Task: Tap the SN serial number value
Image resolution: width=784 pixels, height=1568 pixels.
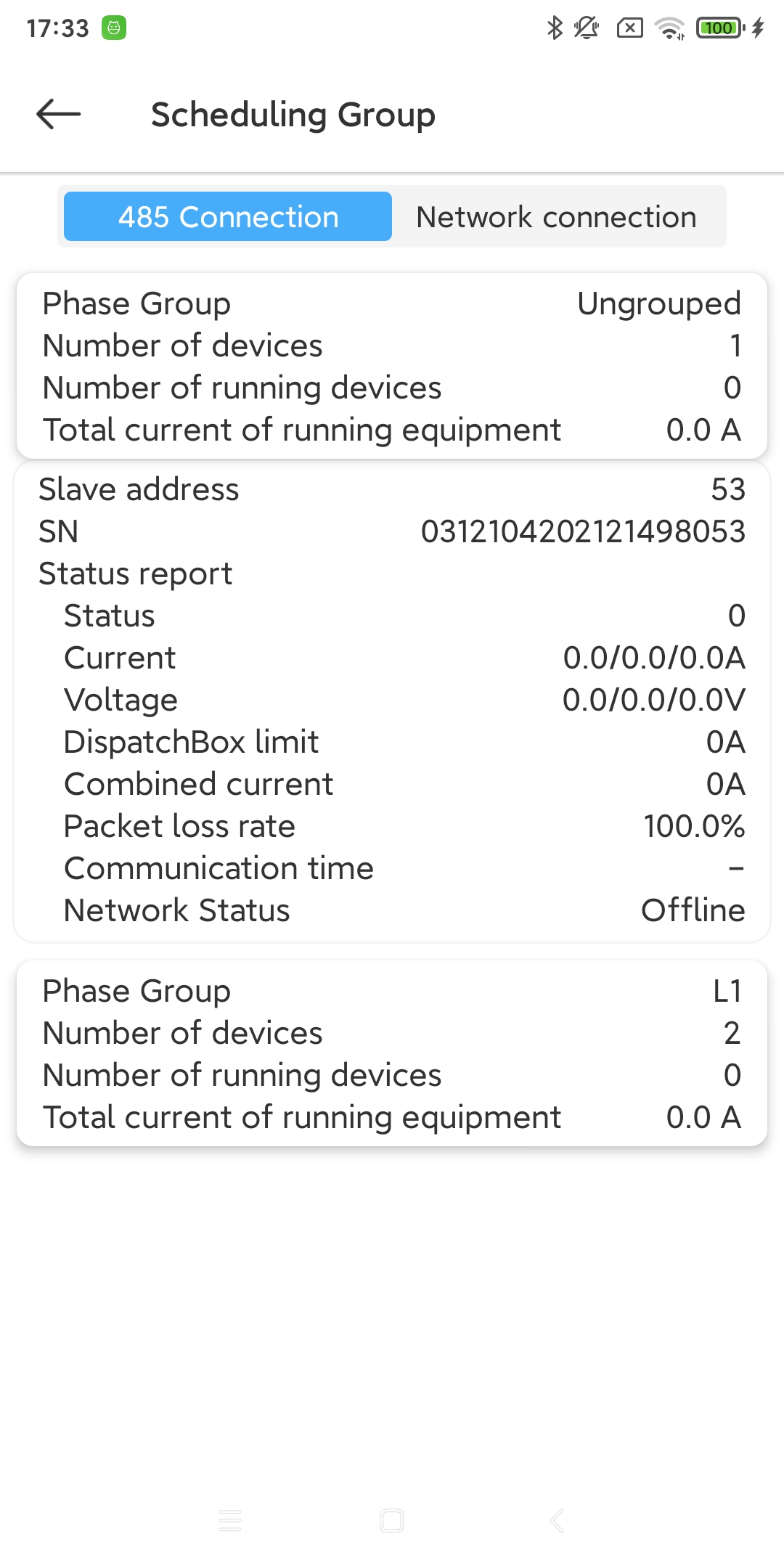Action: tap(583, 532)
